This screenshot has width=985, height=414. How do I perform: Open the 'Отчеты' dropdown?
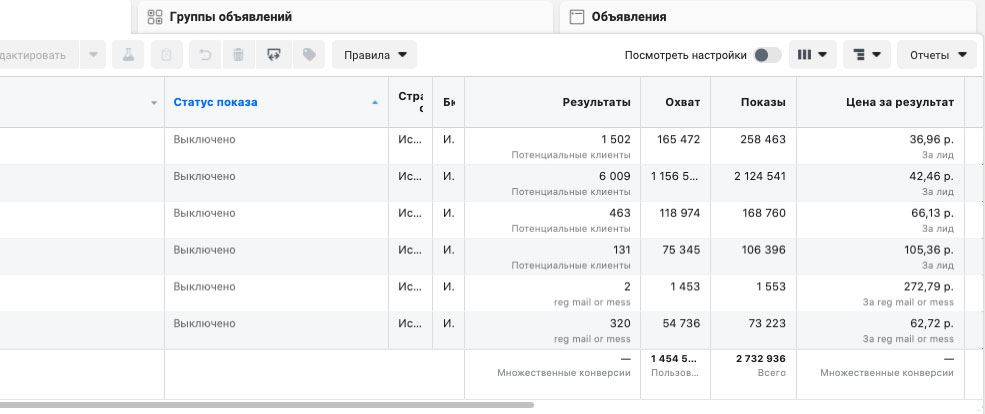tap(936, 55)
